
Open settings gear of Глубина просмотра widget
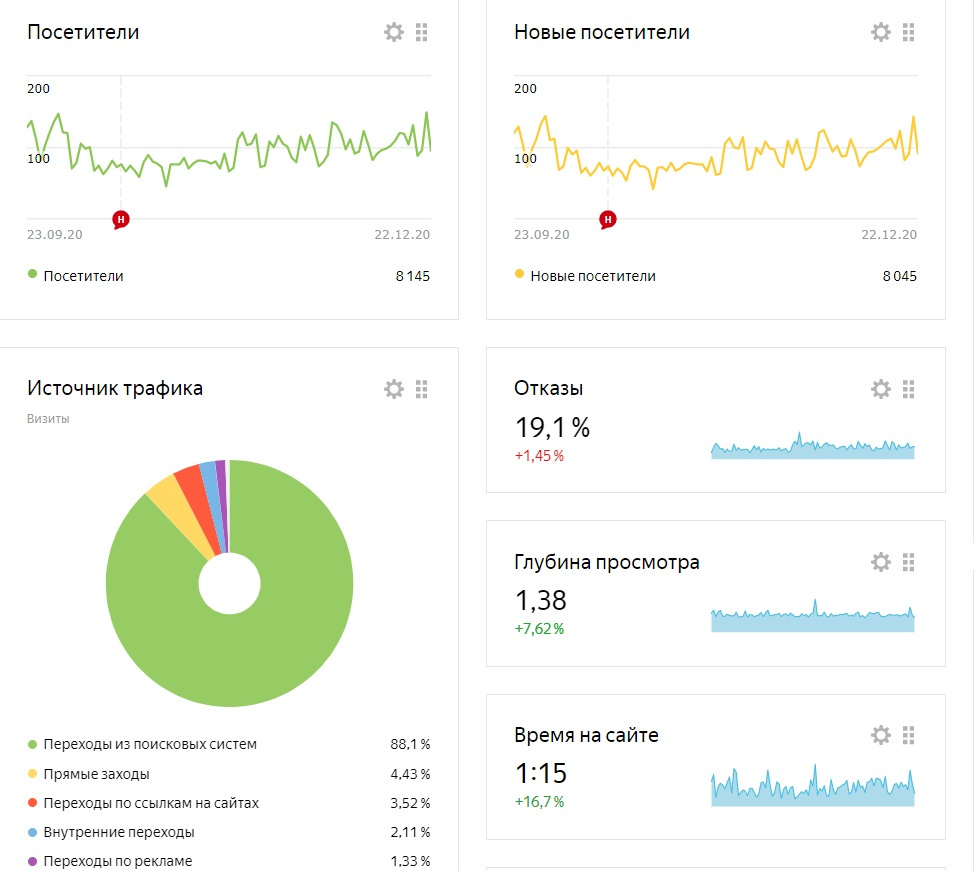pos(880,562)
